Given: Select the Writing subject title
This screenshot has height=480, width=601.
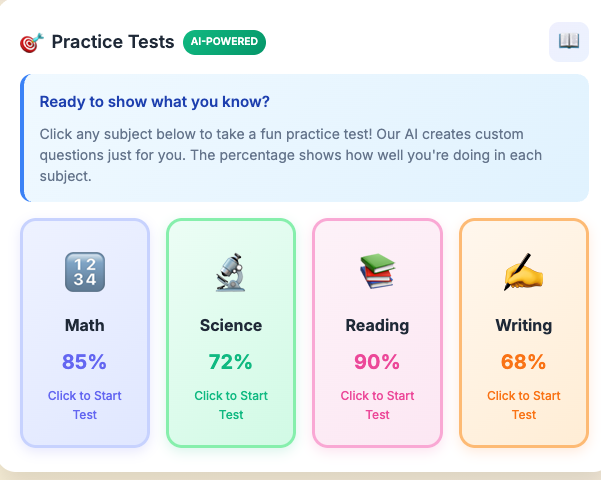Looking at the screenshot, I should pyautogui.click(x=523, y=325).
